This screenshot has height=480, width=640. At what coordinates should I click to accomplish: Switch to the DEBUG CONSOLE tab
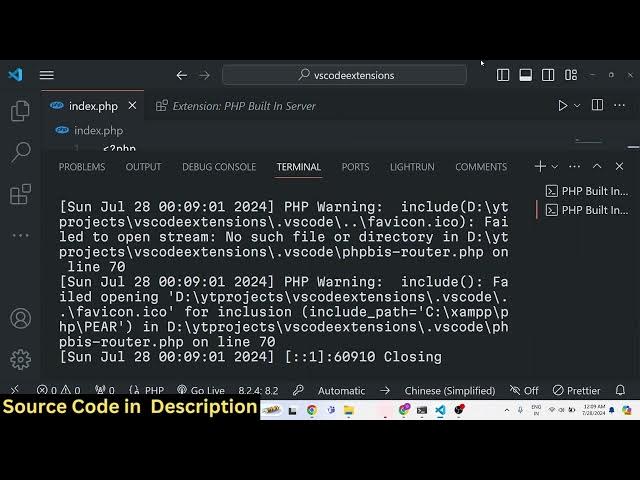(x=219, y=167)
